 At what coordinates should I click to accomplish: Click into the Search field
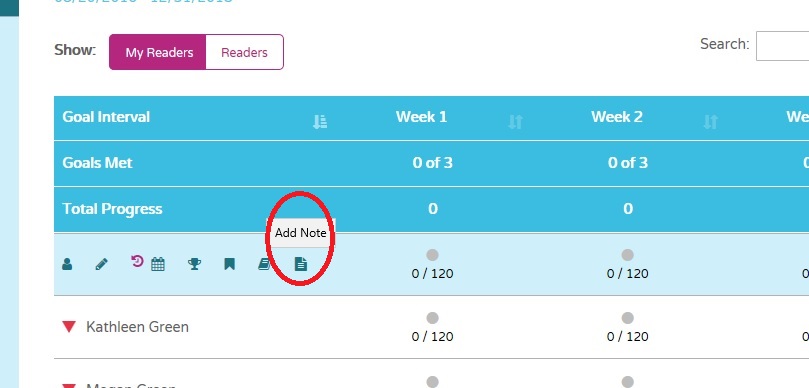pos(782,46)
